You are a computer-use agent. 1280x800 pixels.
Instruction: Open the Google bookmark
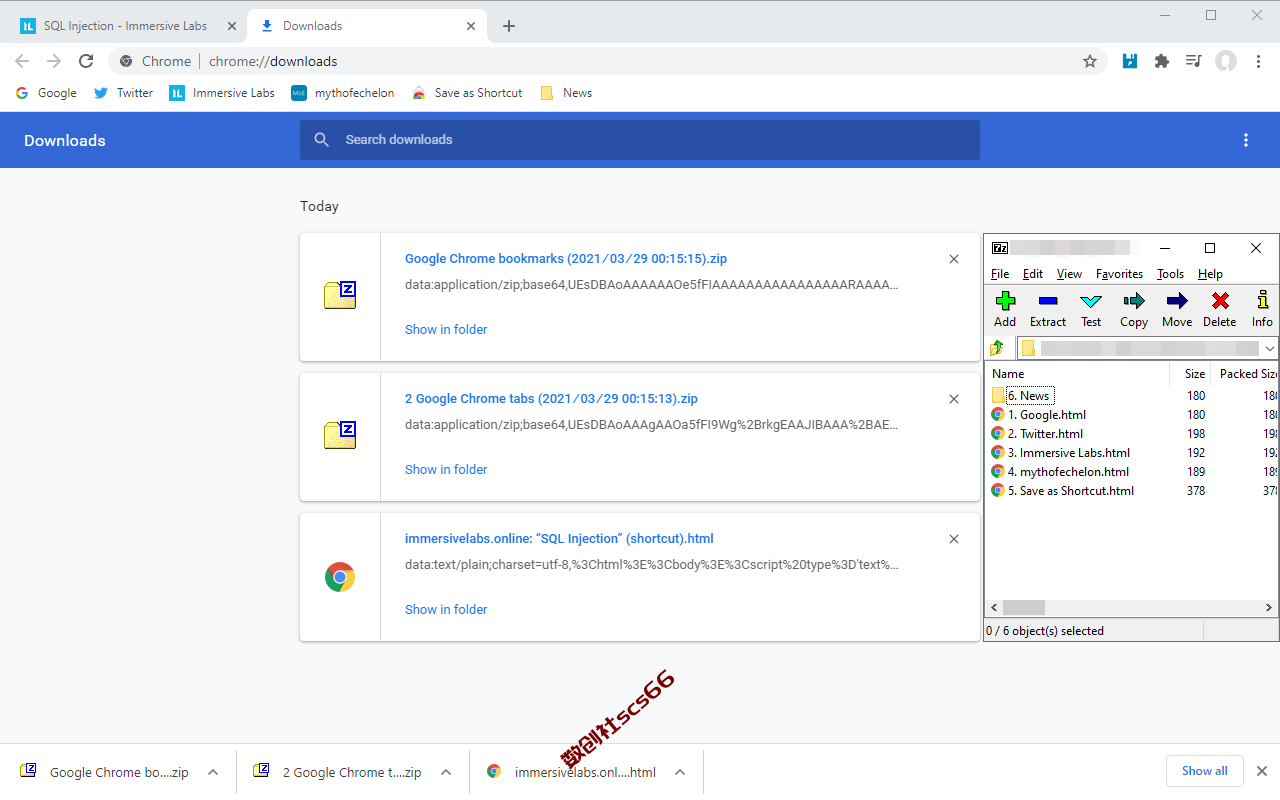coord(46,93)
